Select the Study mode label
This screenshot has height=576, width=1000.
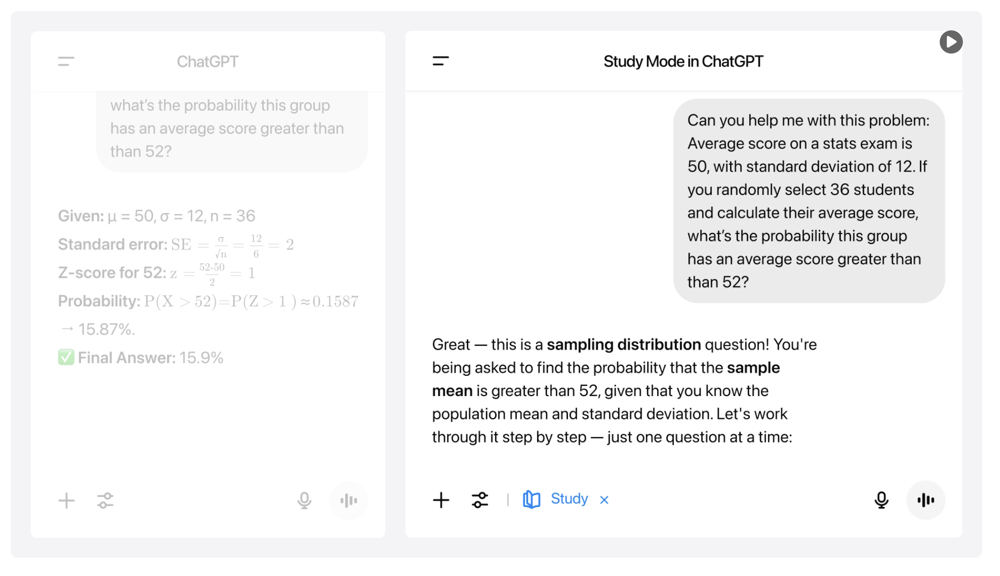coord(569,498)
